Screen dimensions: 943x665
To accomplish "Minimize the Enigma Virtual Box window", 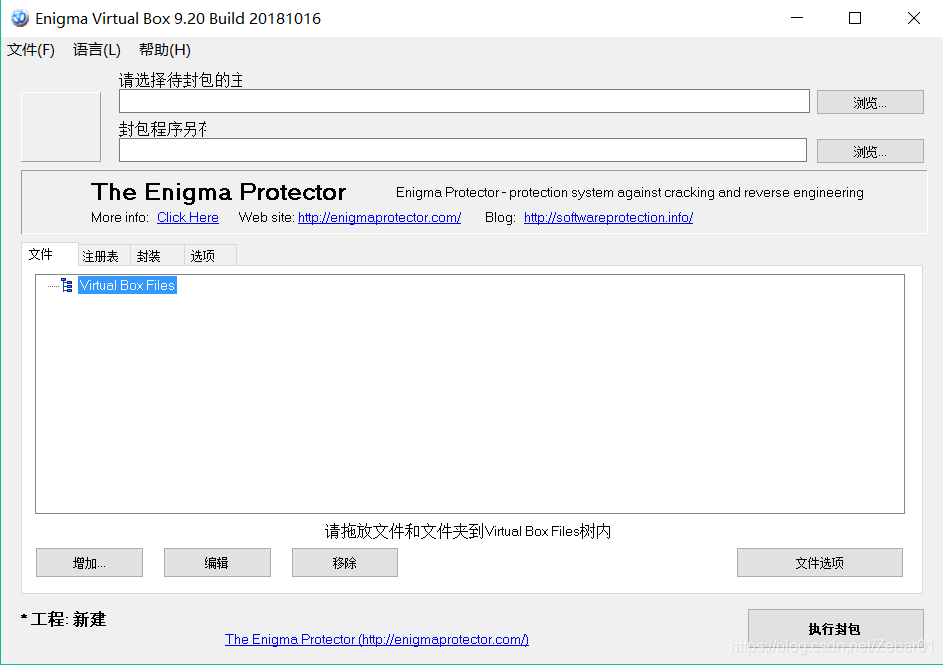I will click(x=797, y=18).
